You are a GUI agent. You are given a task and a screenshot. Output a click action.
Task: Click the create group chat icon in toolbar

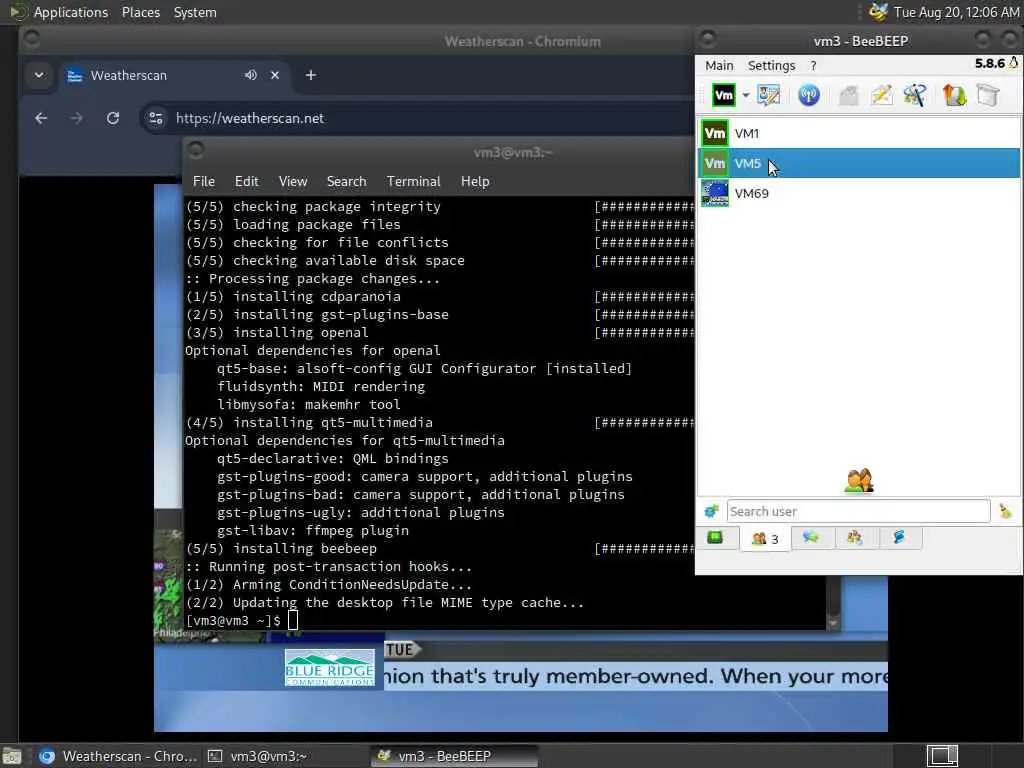915,95
